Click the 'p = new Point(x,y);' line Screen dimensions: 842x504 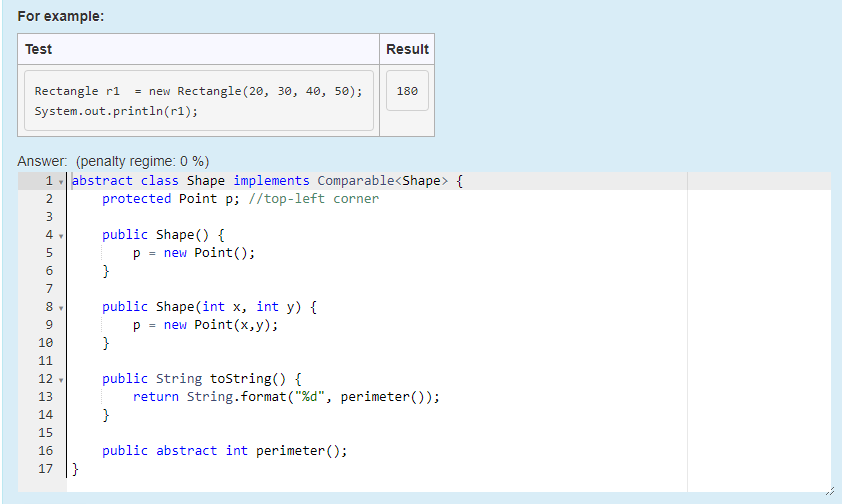[x=205, y=325]
